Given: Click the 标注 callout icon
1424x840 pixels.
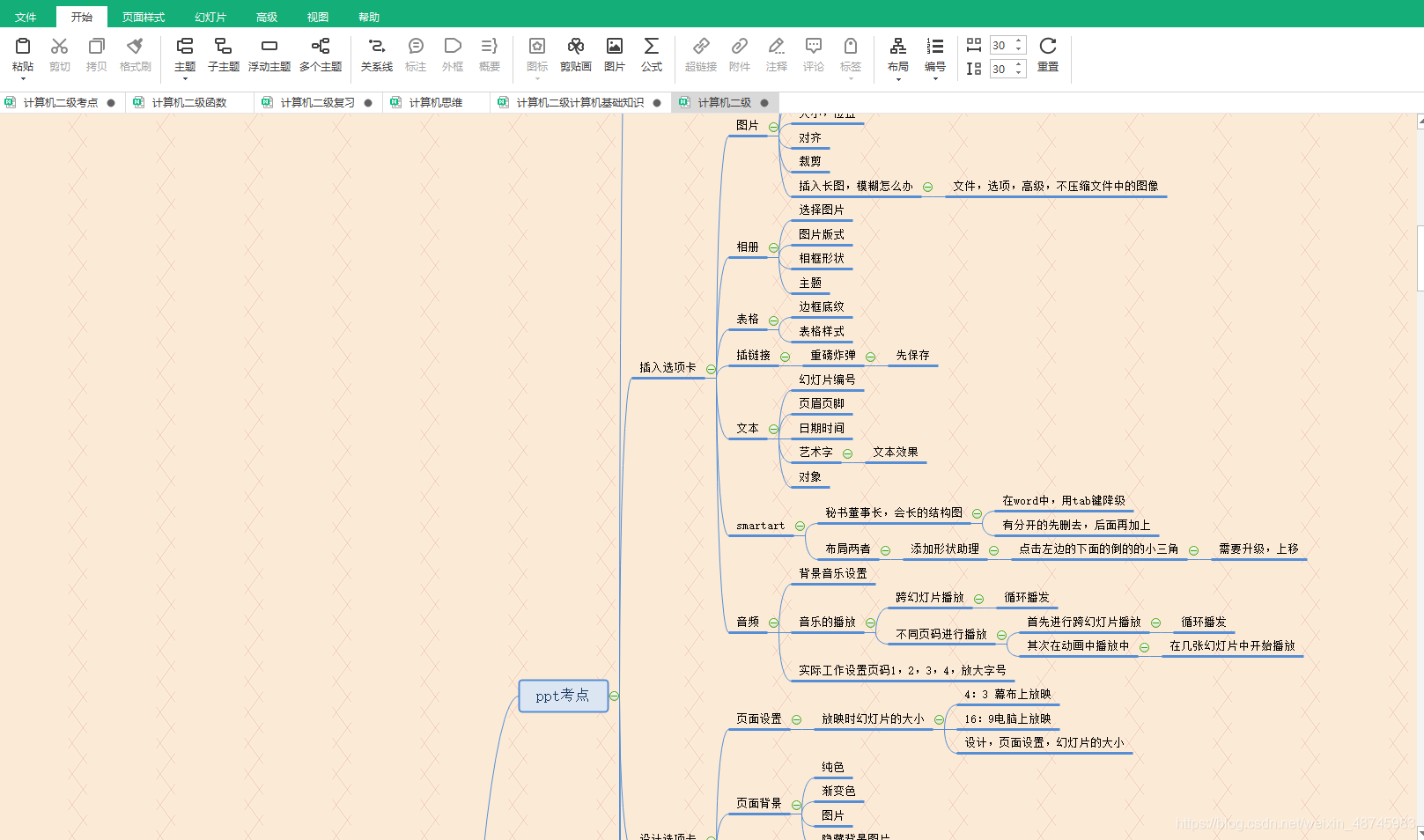Looking at the screenshot, I should (416, 47).
